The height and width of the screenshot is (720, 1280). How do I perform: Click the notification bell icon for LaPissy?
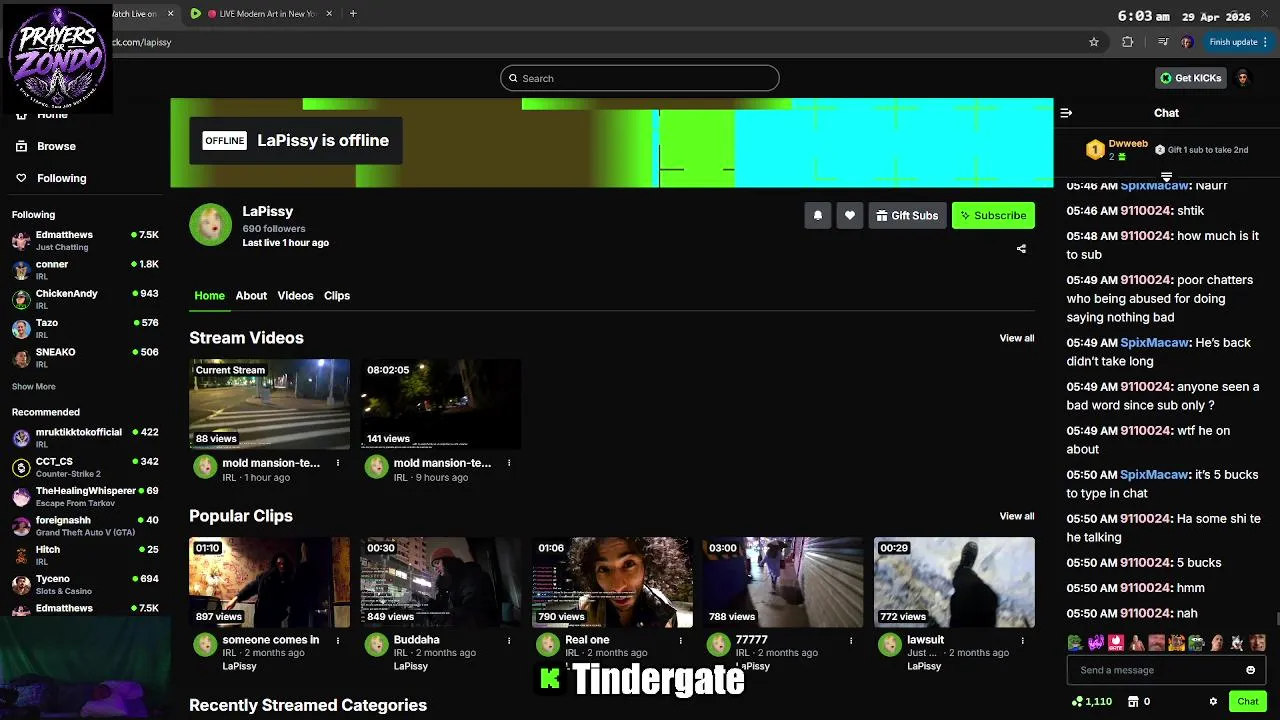click(818, 215)
